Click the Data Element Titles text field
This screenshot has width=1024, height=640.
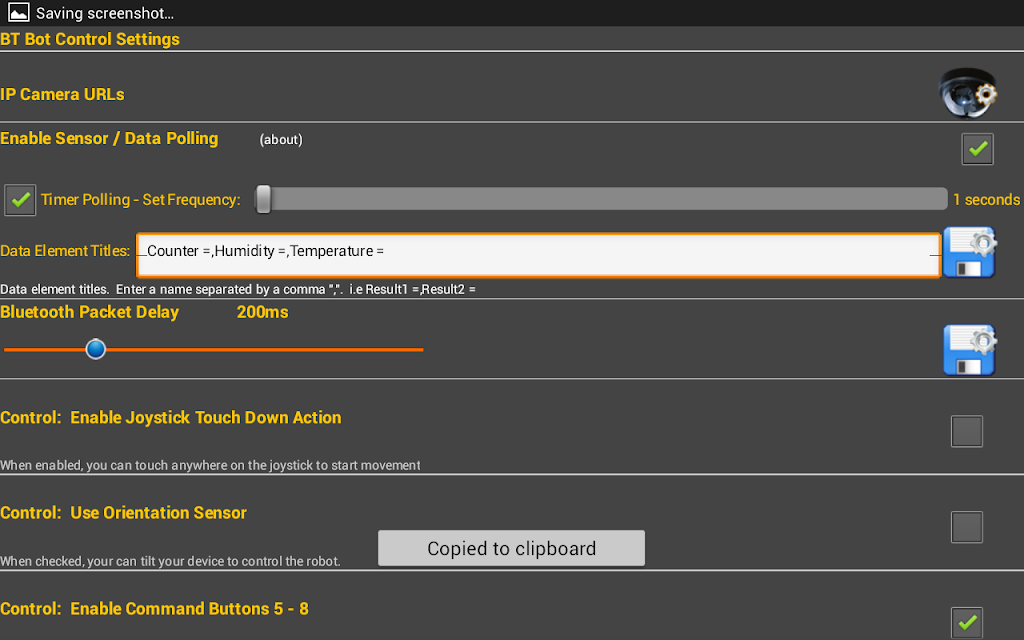point(538,255)
